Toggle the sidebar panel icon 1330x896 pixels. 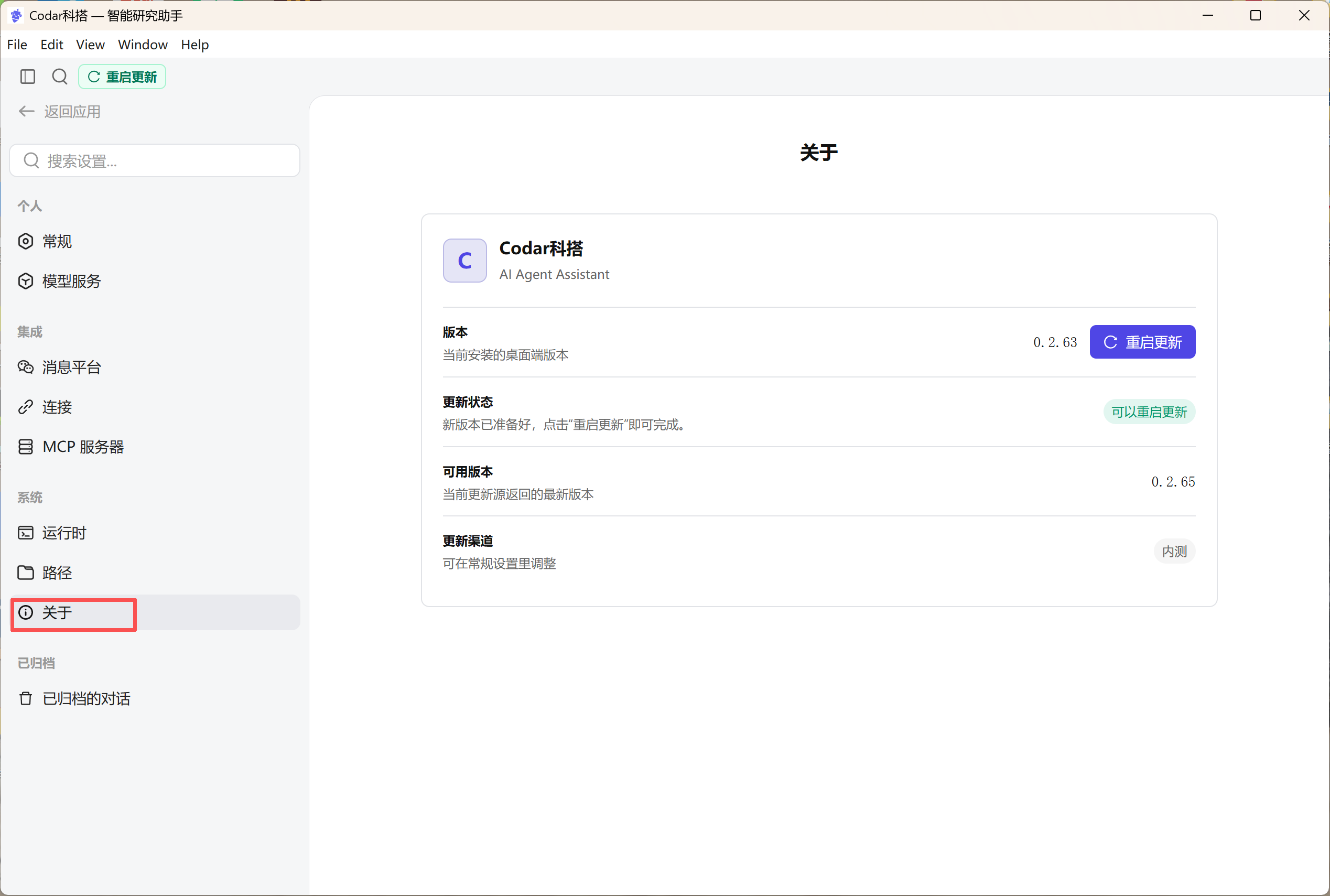[27, 77]
